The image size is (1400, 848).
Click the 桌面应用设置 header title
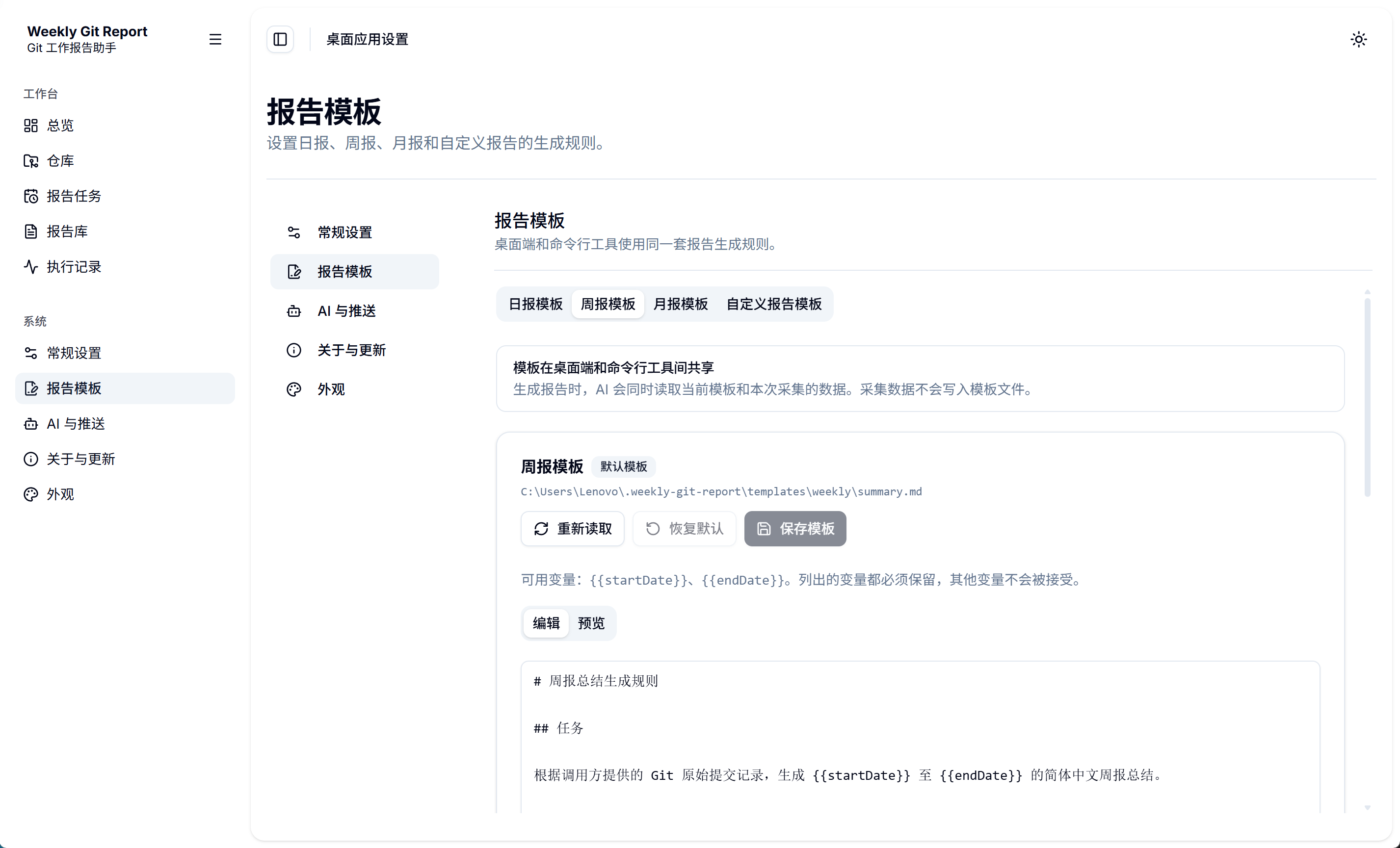coord(367,39)
